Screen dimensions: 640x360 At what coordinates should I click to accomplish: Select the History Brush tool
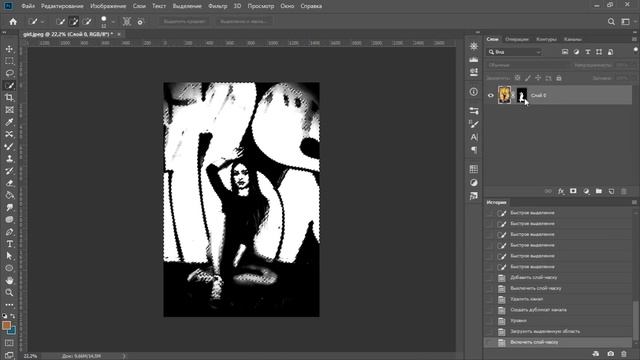click(x=9, y=171)
